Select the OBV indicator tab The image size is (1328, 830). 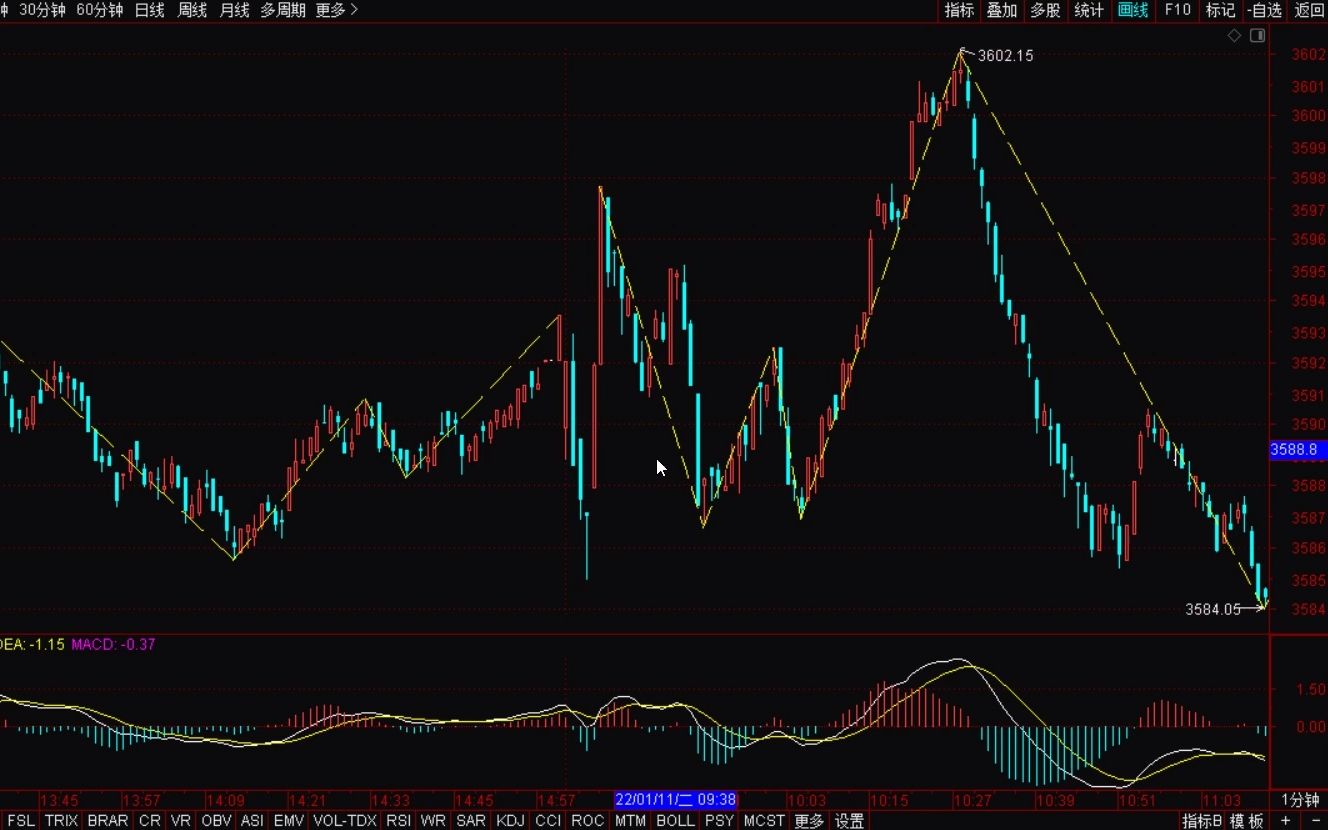tap(216, 821)
